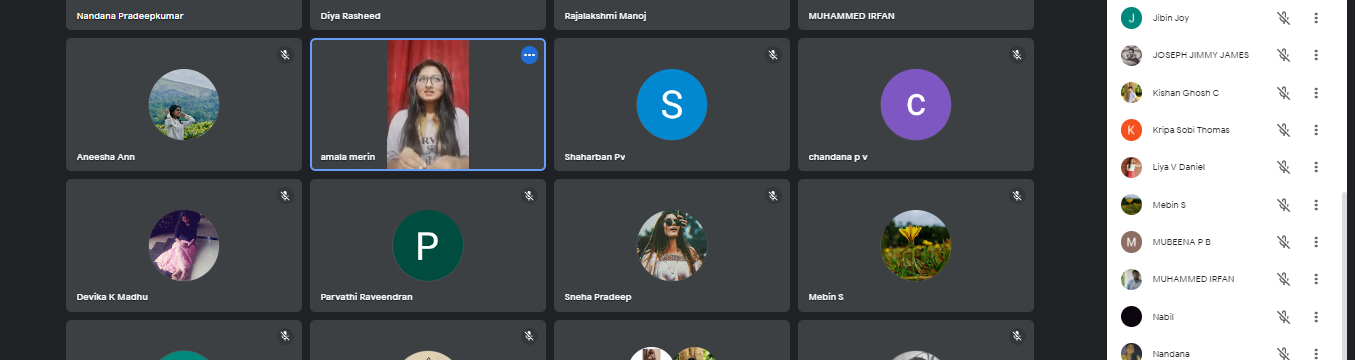Click Liya V Daniel's avatar in list
Image resolution: width=1355 pixels, height=360 pixels.
[x=1131, y=167]
